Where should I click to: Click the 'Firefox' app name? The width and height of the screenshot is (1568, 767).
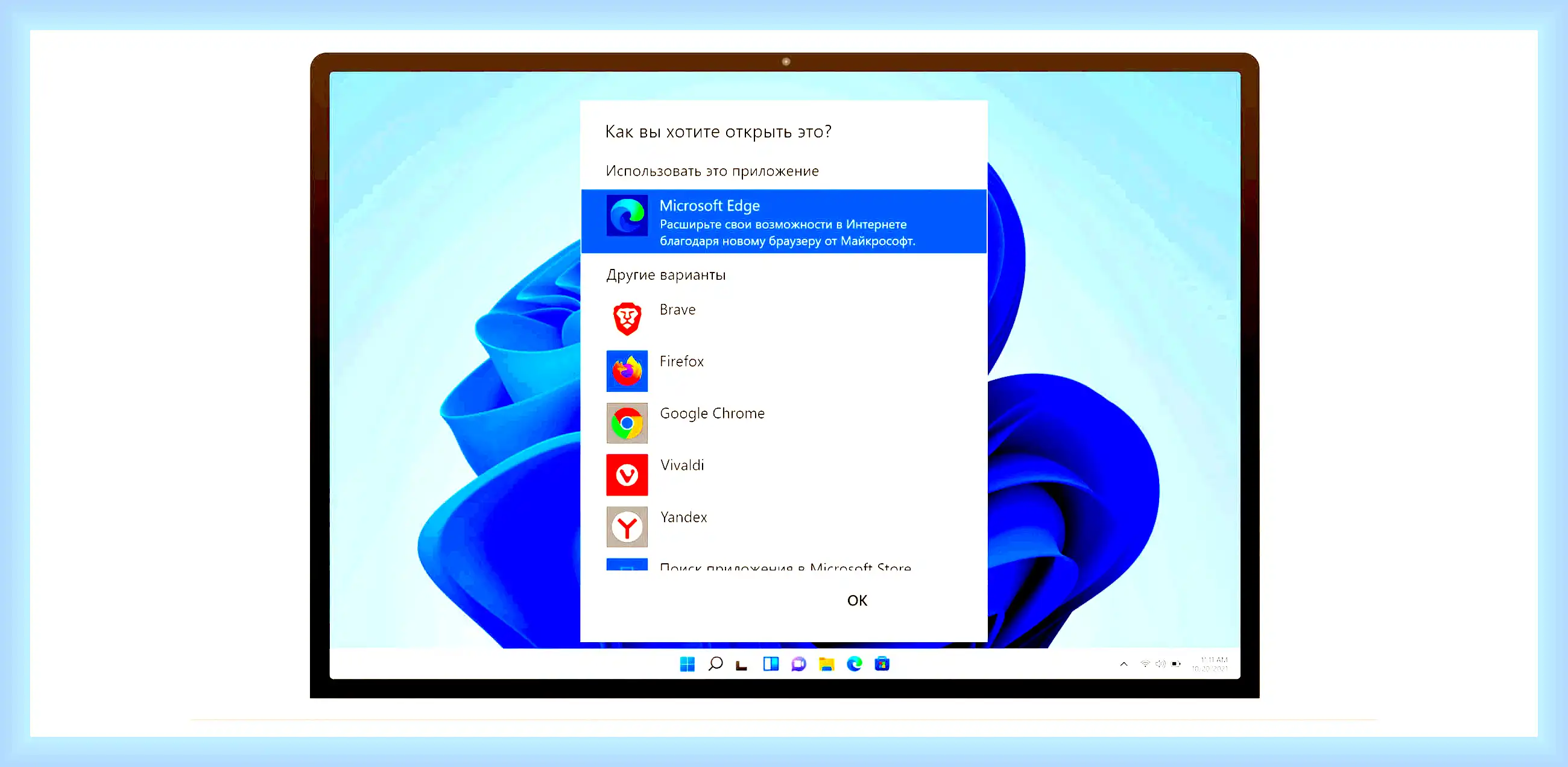[x=681, y=362]
